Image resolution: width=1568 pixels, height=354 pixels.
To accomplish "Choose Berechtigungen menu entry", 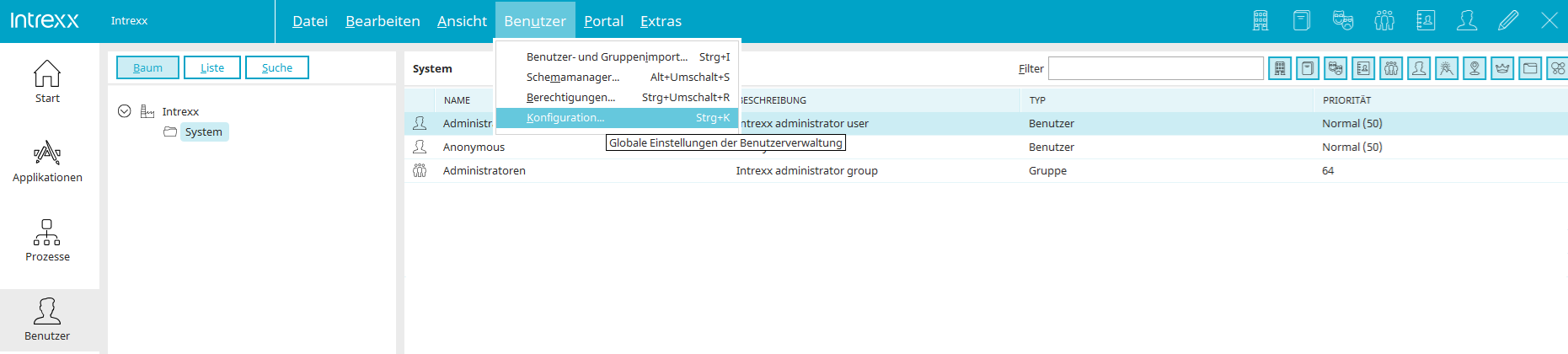I will pyautogui.click(x=617, y=98).
